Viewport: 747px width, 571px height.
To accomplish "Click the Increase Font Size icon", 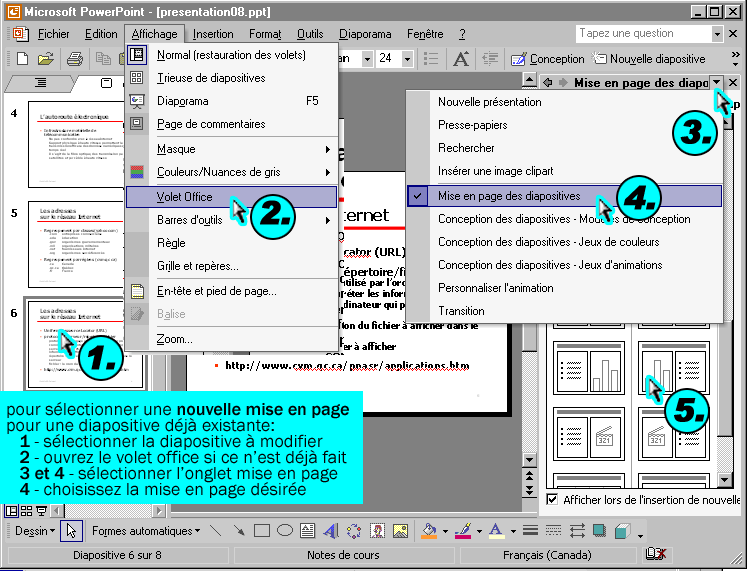I will point(461,59).
